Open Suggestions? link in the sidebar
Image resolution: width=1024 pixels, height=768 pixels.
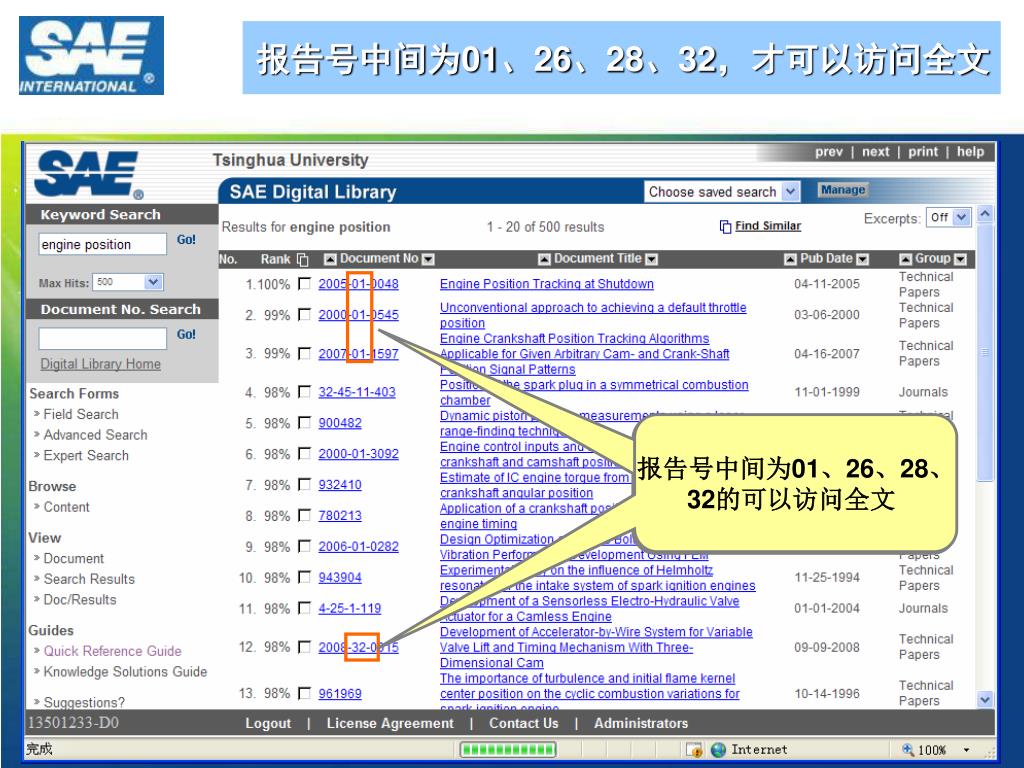coord(84,702)
